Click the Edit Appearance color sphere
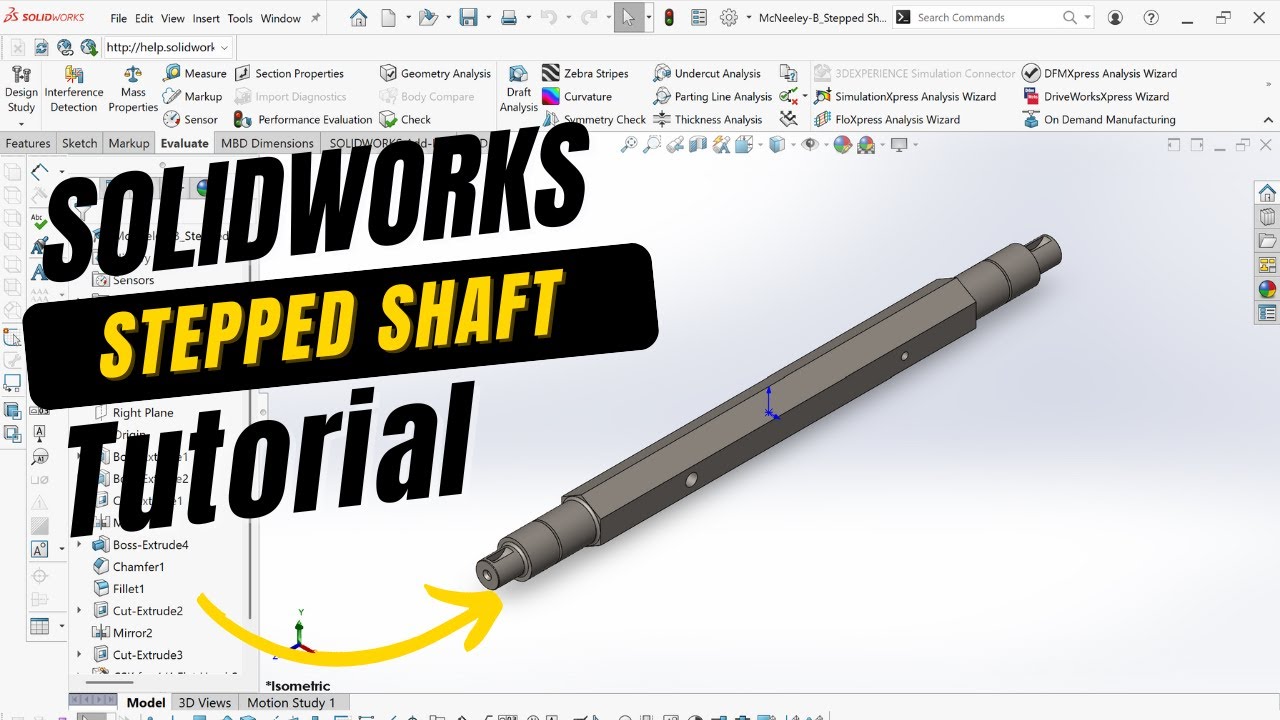Viewport: 1280px width, 720px height. [842, 144]
